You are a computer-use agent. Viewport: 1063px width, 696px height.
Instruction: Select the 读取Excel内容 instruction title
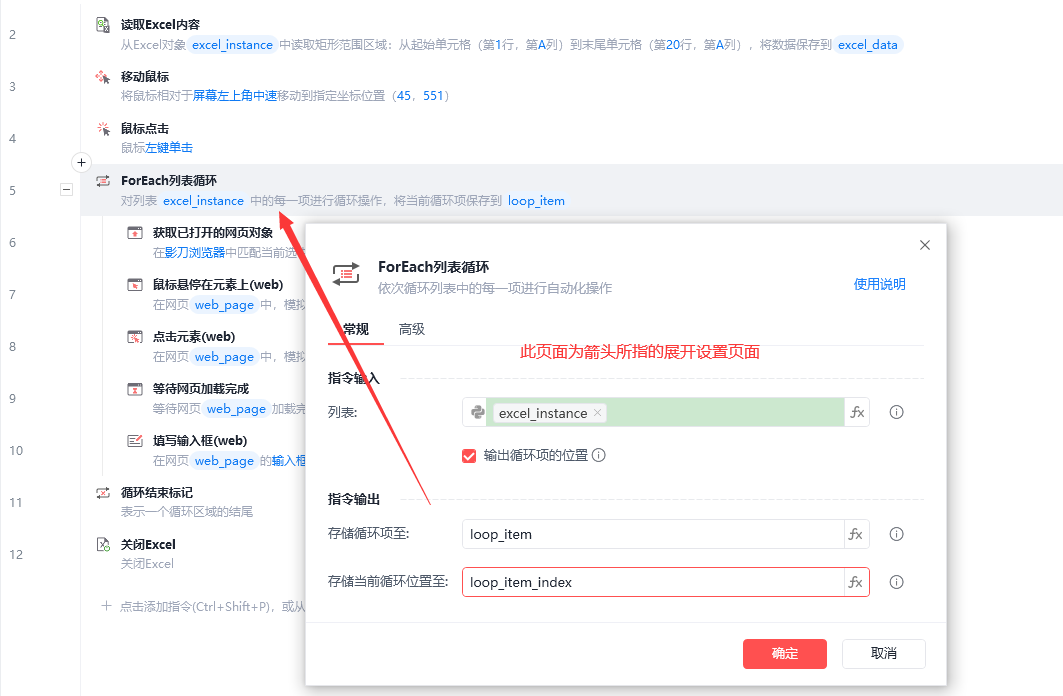[161, 24]
